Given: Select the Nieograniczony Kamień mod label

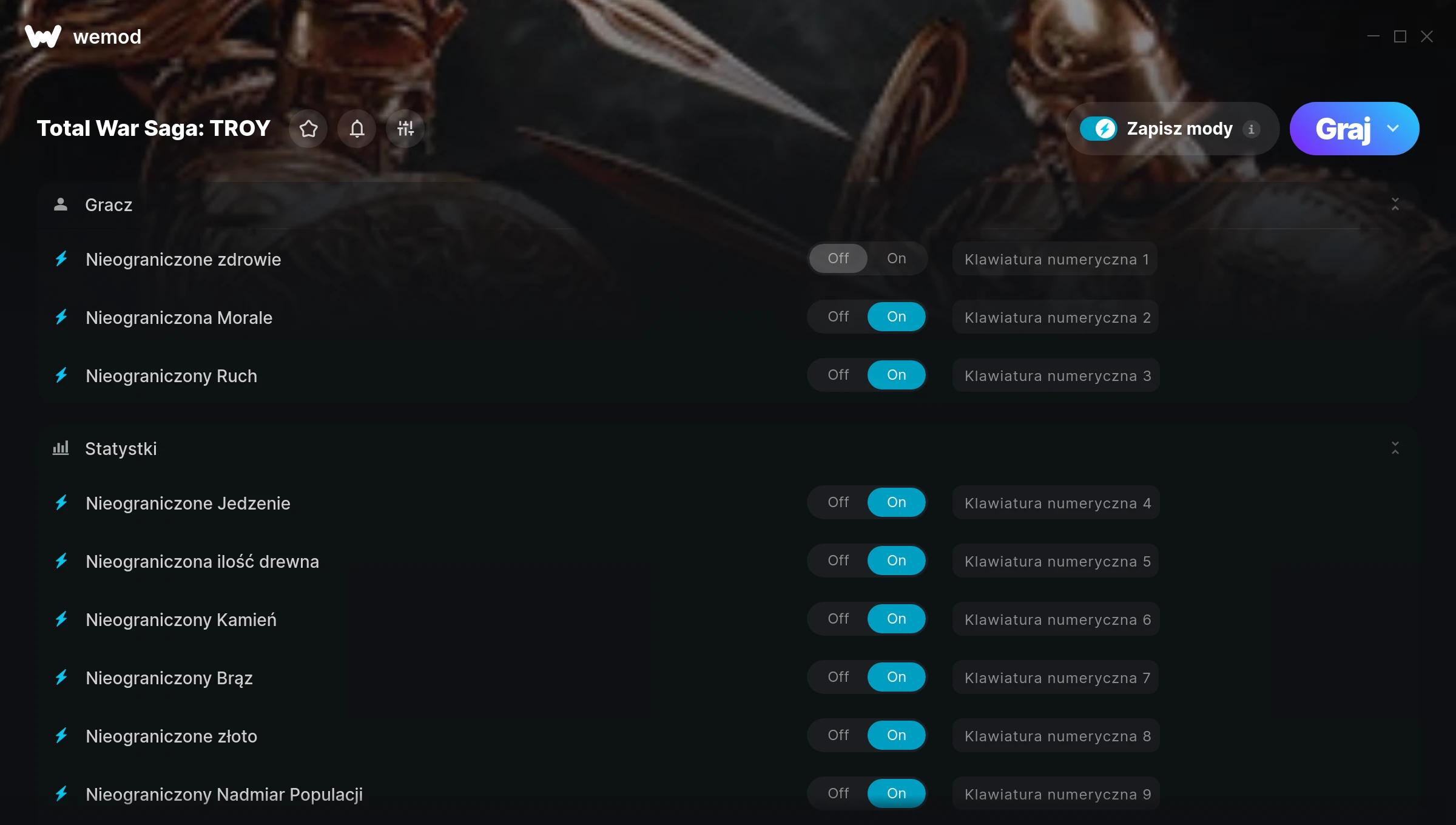Looking at the screenshot, I should (181, 620).
